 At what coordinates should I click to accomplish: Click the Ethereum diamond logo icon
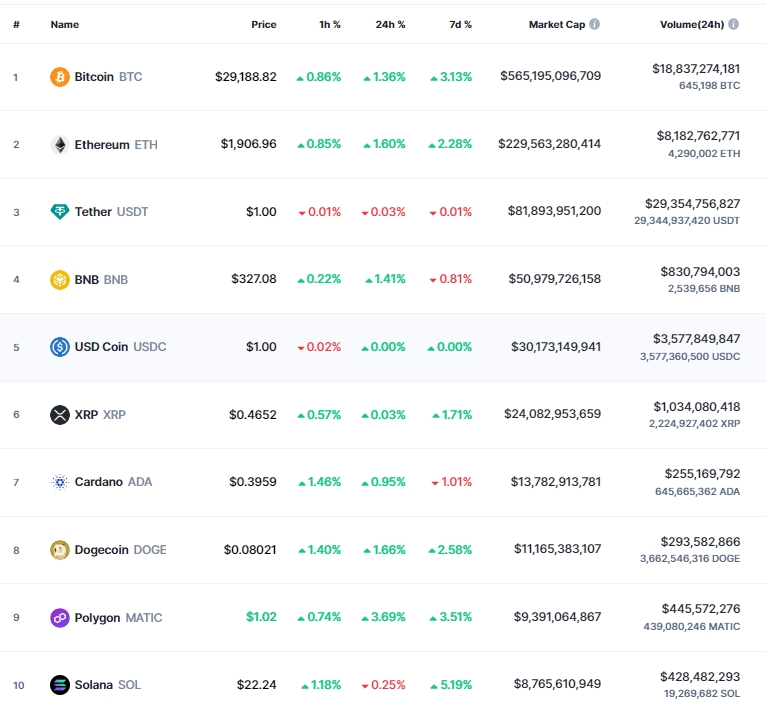[x=60, y=144]
